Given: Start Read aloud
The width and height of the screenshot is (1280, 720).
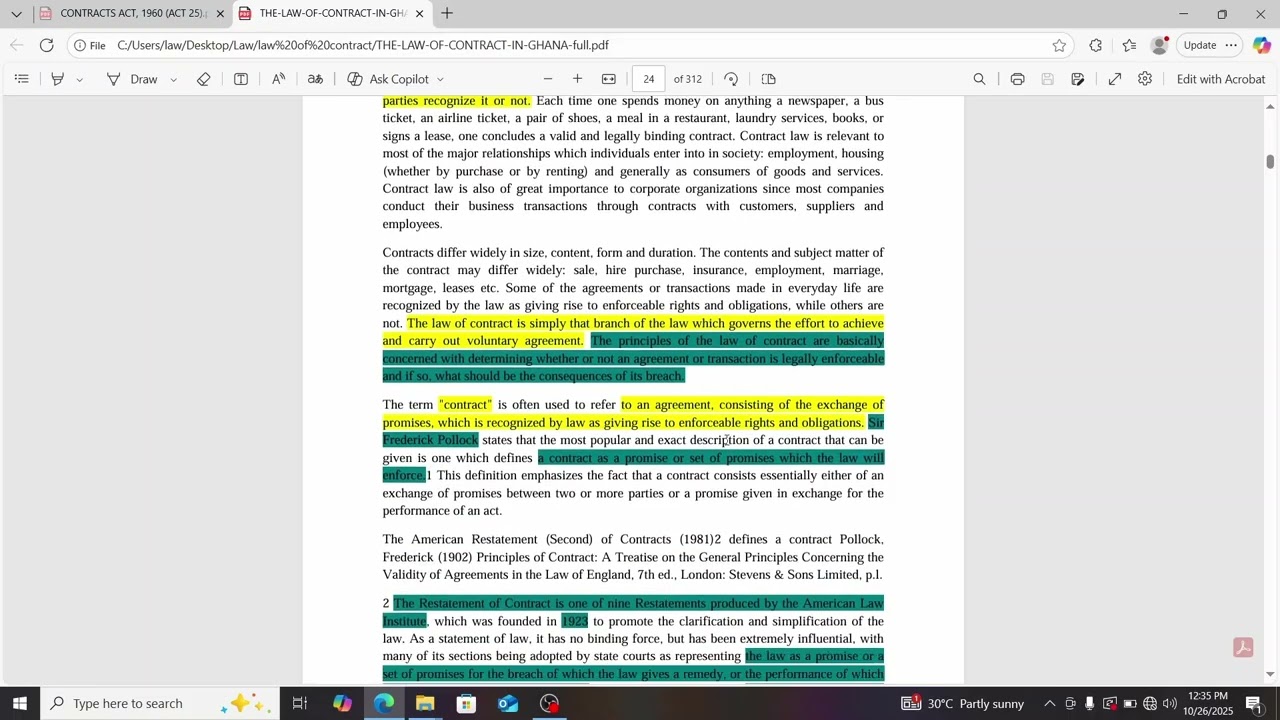Looking at the screenshot, I should click(x=278, y=79).
